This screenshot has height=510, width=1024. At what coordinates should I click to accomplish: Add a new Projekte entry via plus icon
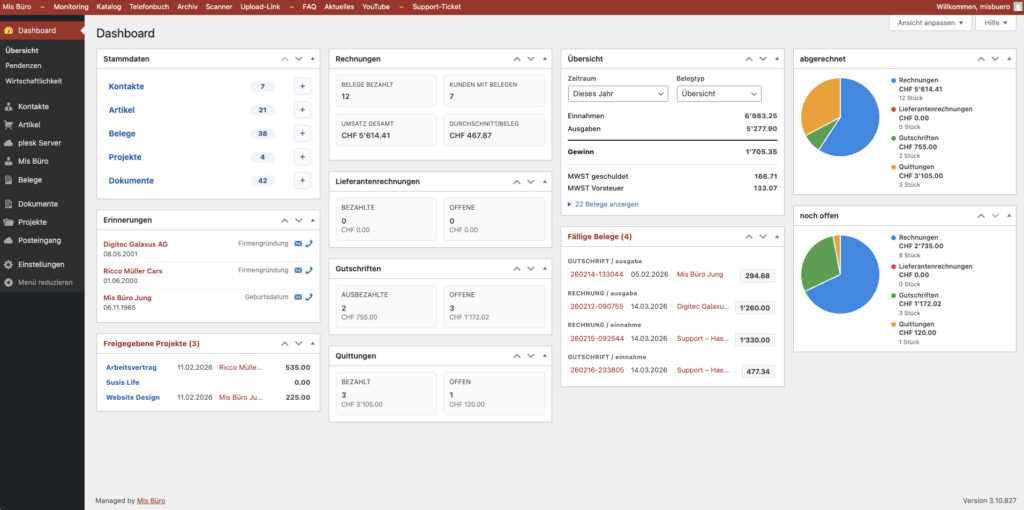click(302, 157)
